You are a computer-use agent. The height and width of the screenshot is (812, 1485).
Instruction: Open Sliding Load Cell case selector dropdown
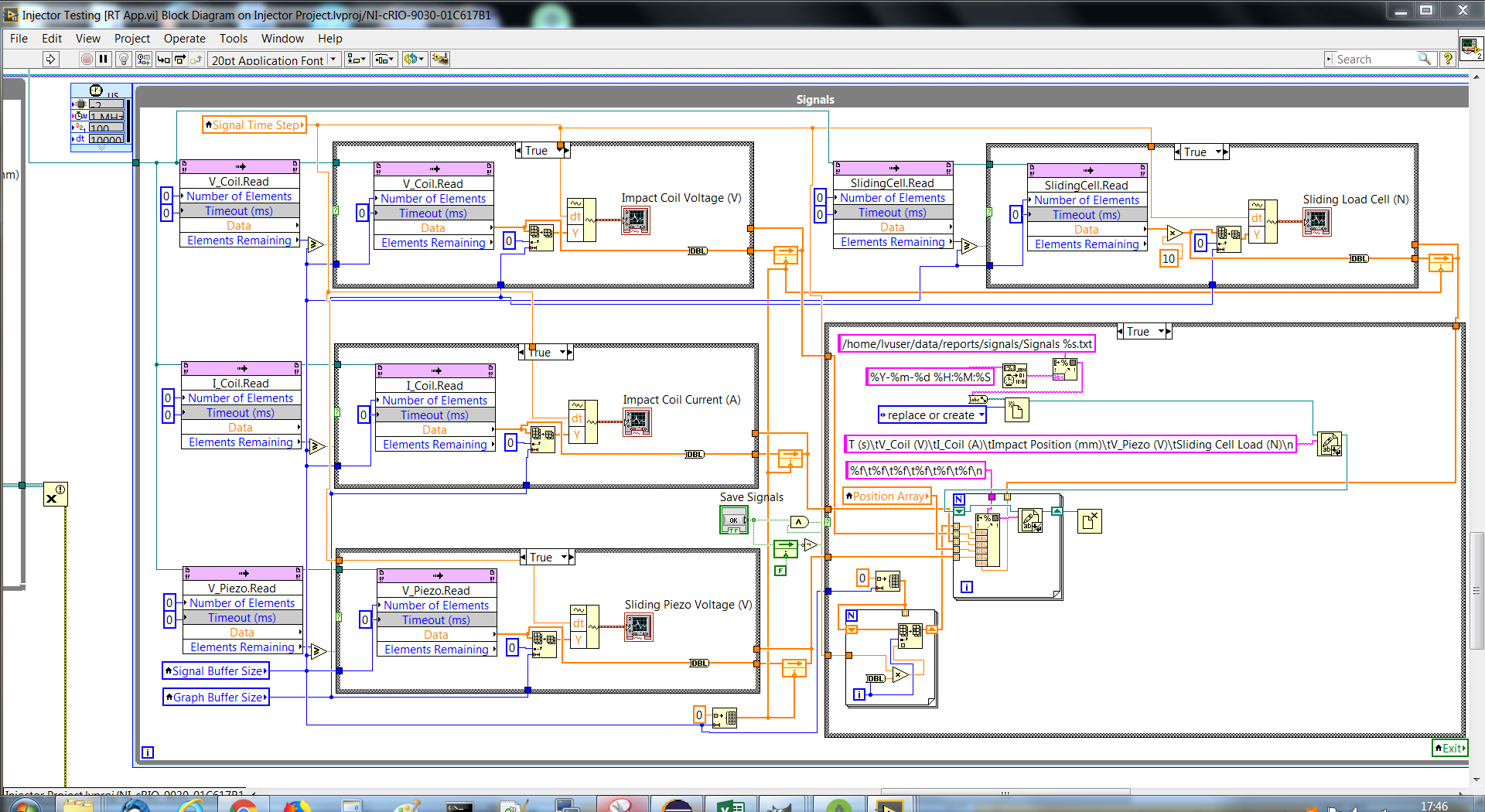tap(1219, 152)
